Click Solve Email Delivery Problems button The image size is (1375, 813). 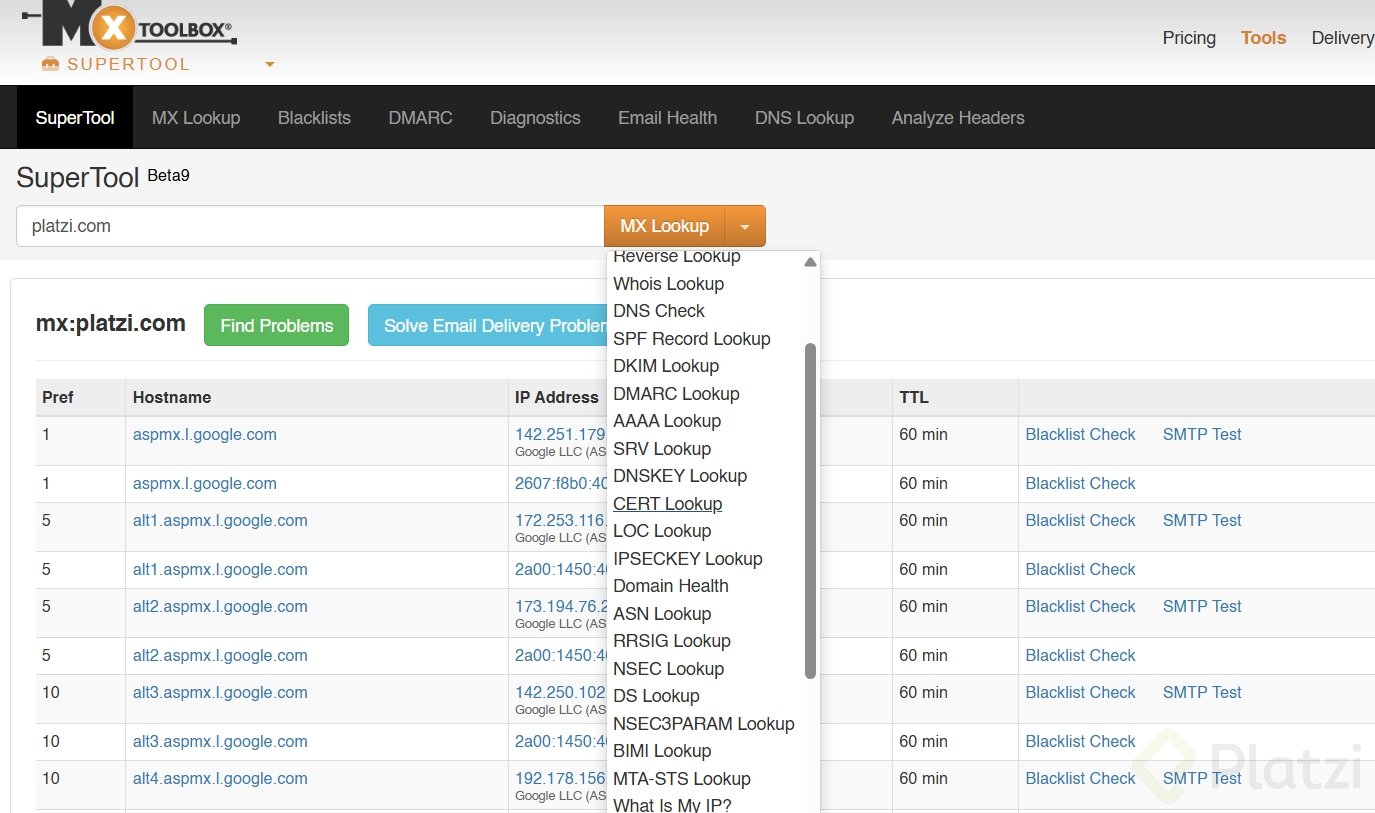pos(488,325)
